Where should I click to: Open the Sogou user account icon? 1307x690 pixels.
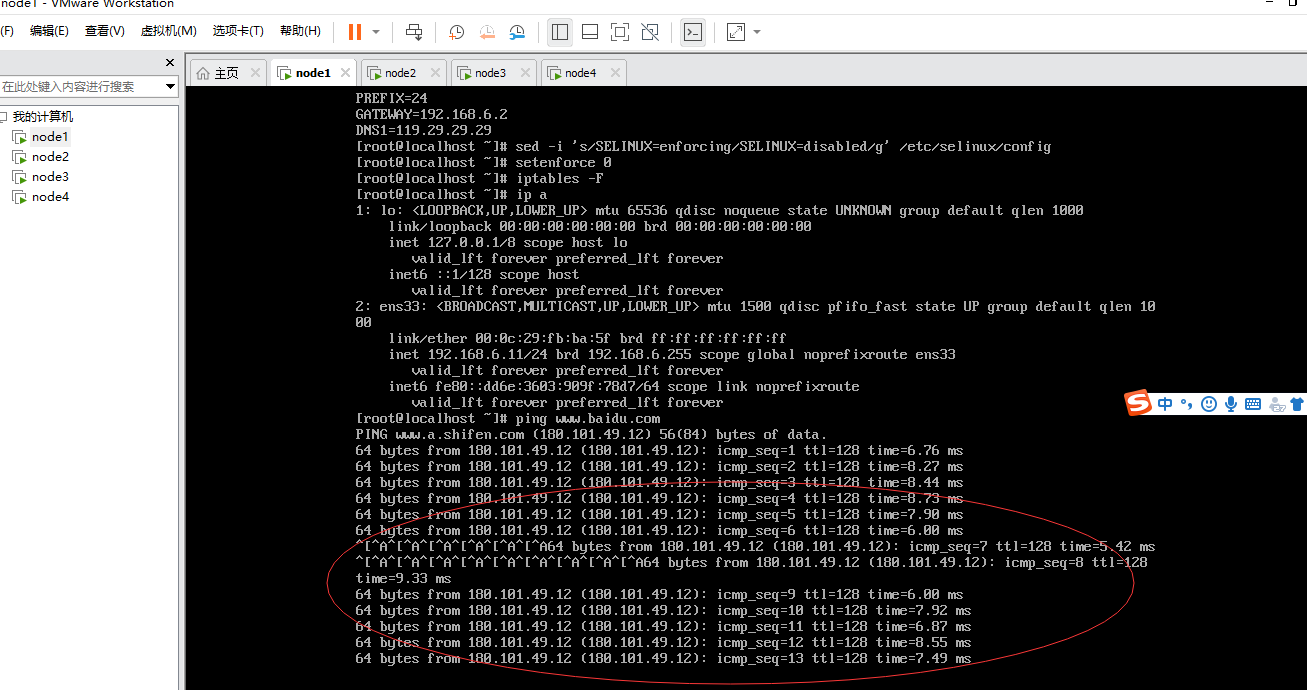(x=1277, y=404)
